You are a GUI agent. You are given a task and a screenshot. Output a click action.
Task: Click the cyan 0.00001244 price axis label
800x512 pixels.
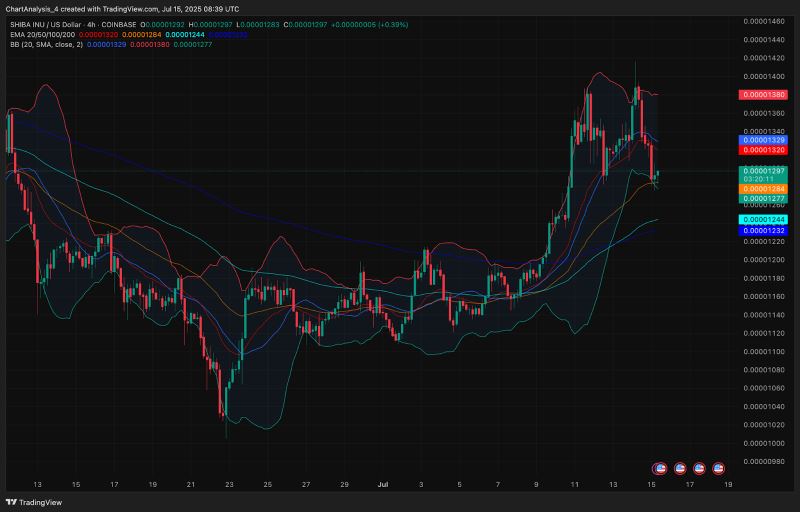[764, 220]
